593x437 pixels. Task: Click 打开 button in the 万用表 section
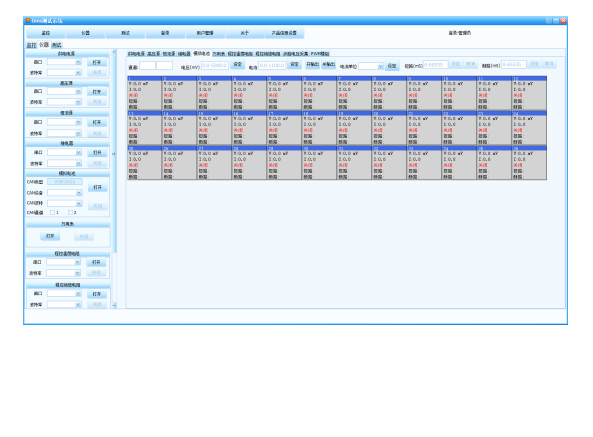(50, 236)
